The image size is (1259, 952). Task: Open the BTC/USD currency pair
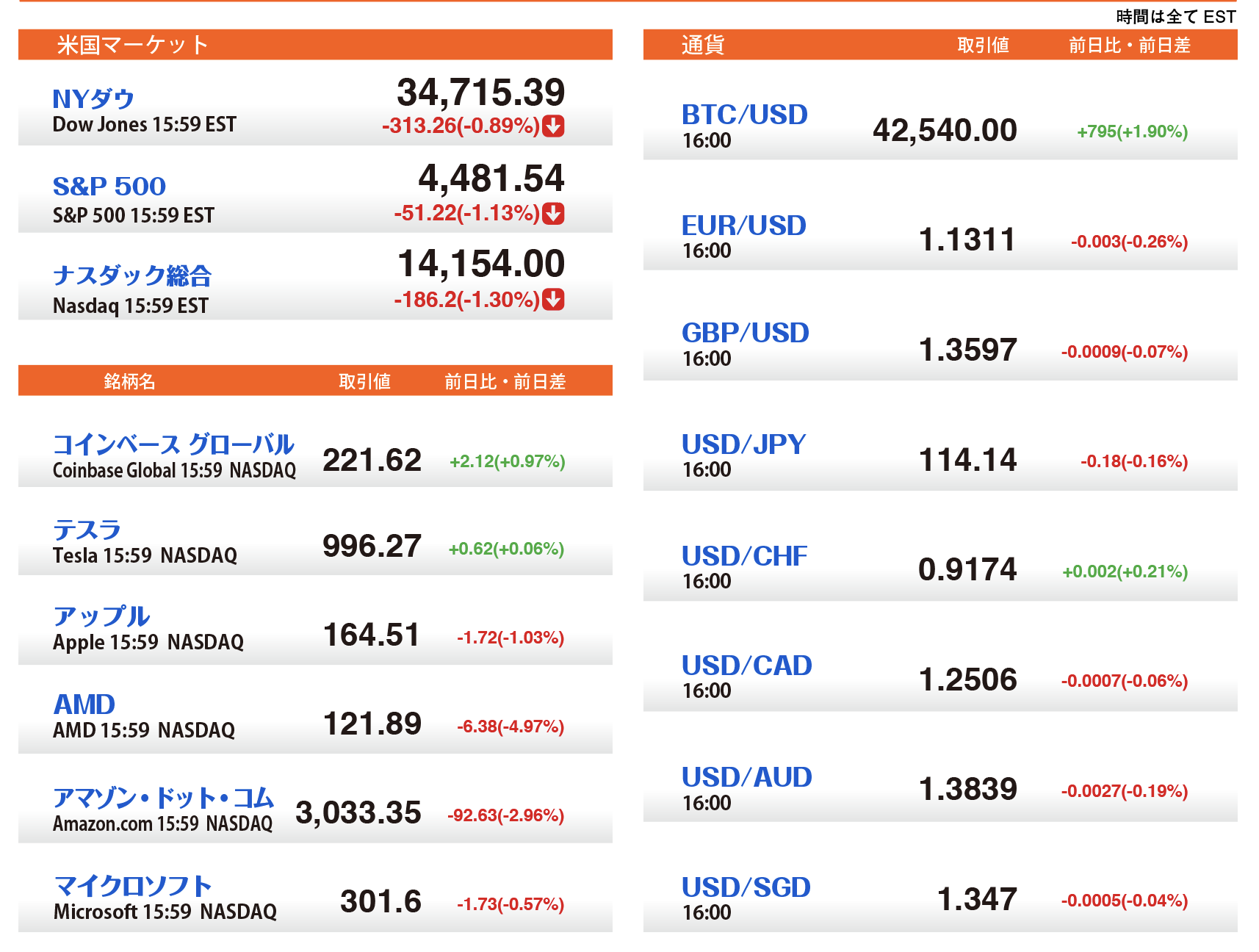coord(744,115)
